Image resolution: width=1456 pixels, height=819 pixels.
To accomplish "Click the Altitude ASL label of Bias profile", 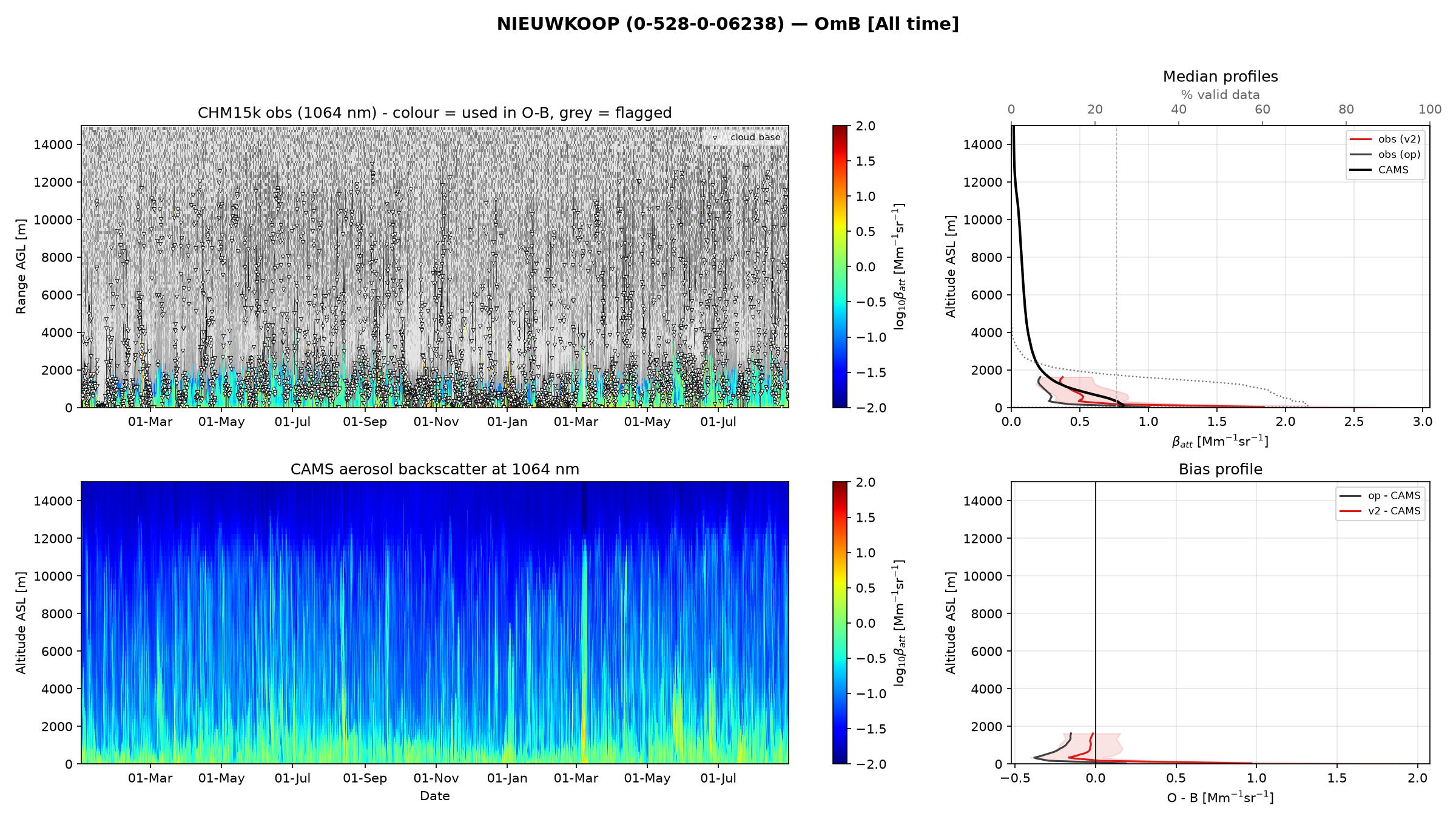I will point(951,622).
